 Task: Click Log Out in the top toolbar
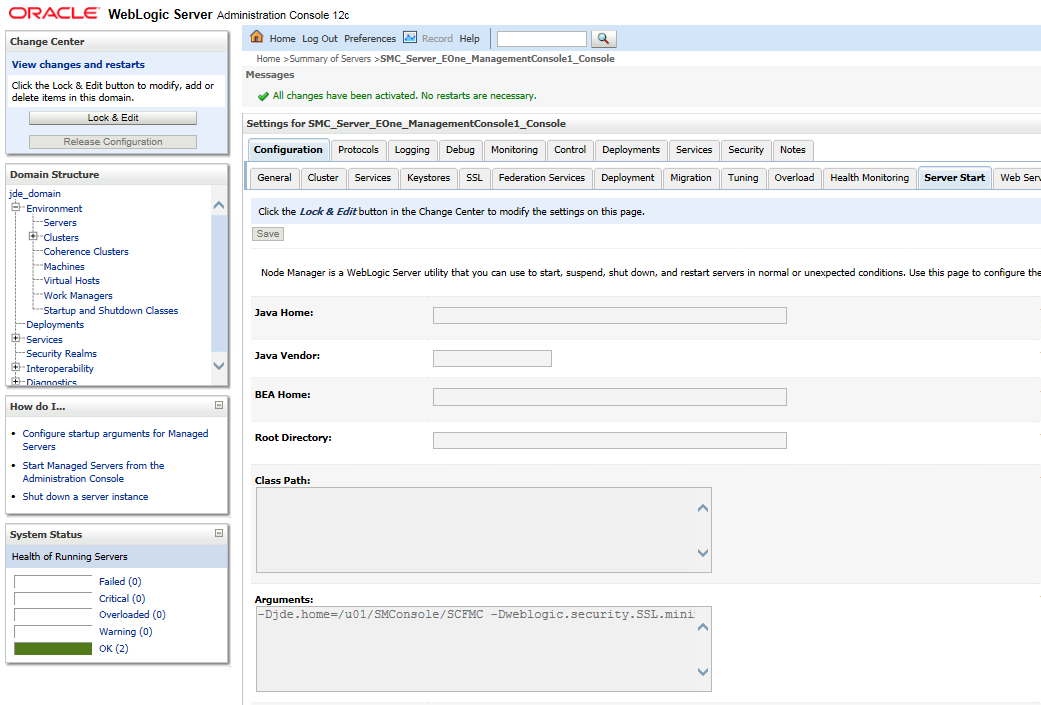coord(320,39)
